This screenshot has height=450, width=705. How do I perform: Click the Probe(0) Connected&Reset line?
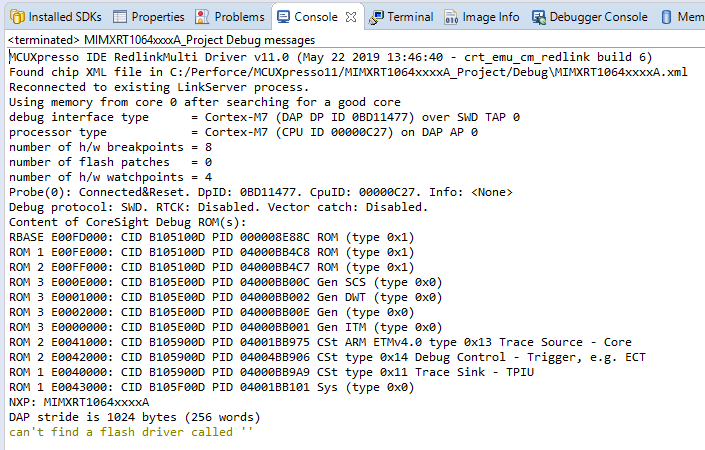click(x=260, y=192)
